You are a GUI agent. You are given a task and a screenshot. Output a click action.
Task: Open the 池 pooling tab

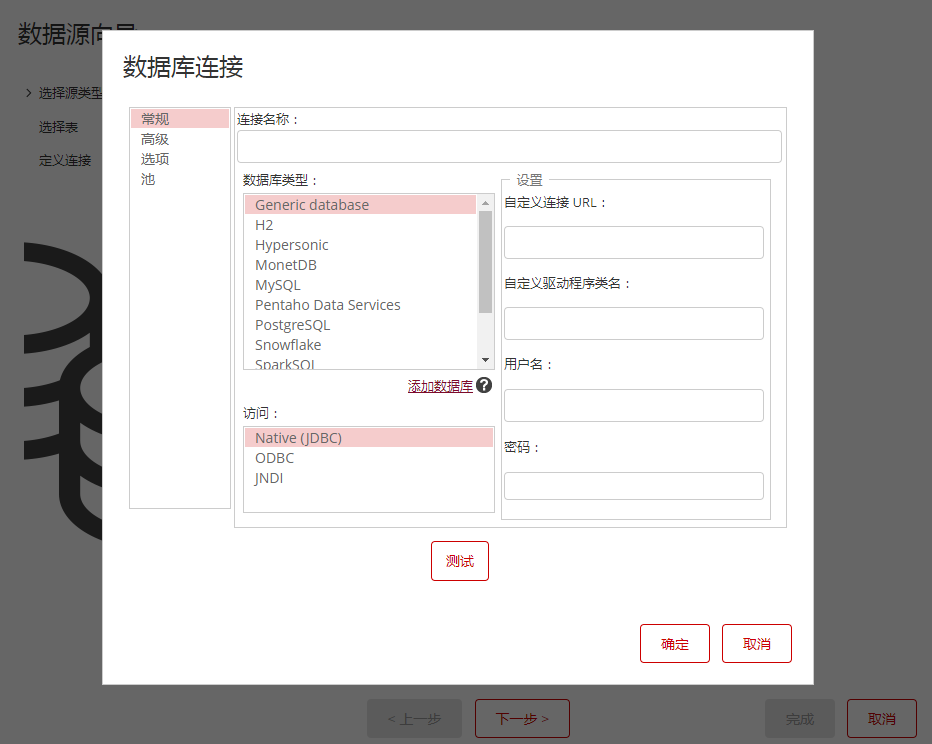click(x=148, y=179)
